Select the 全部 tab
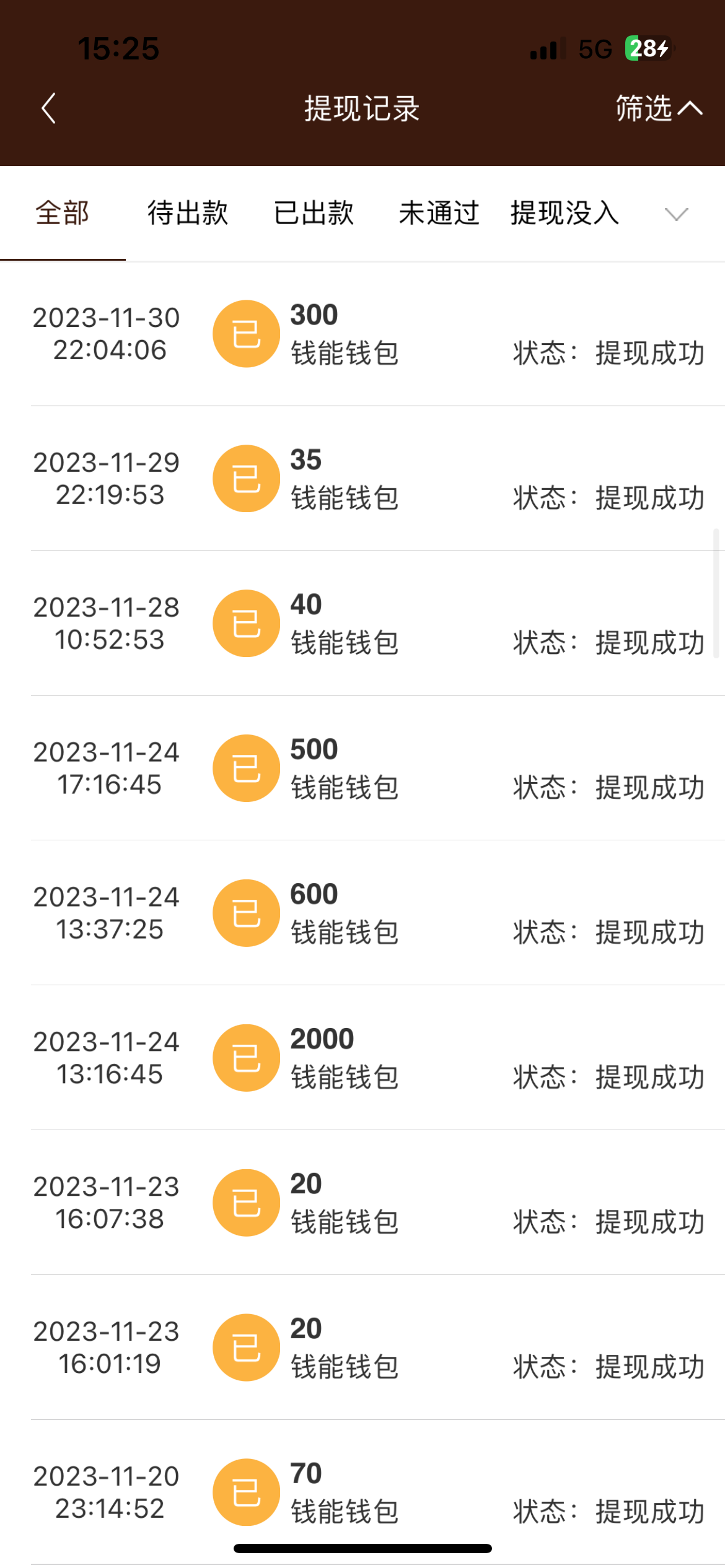This screenshot has height=1568, width=725. pyautogui.click(x=63, y=213)
